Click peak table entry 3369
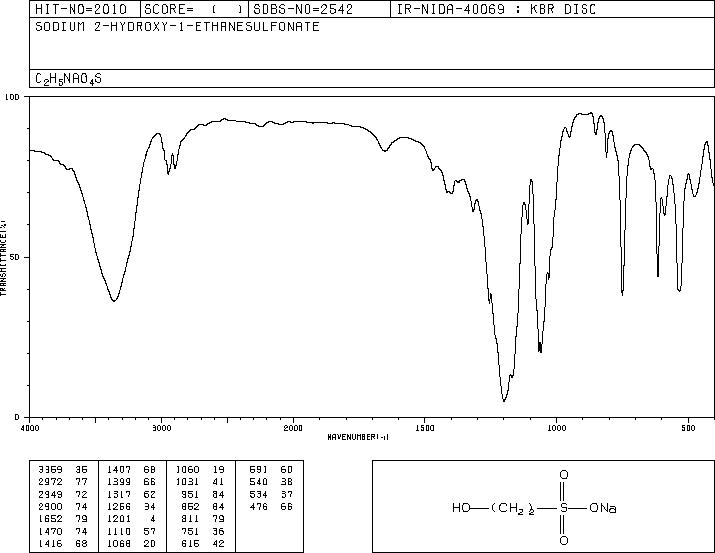715x553 pixels. (x=51, y=469)
